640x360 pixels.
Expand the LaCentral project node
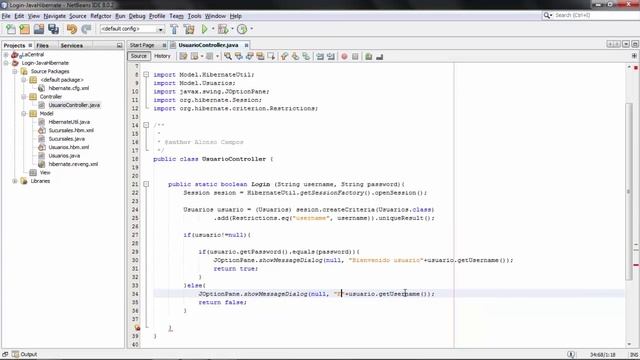pyautogui.click(x=6, y=54)
